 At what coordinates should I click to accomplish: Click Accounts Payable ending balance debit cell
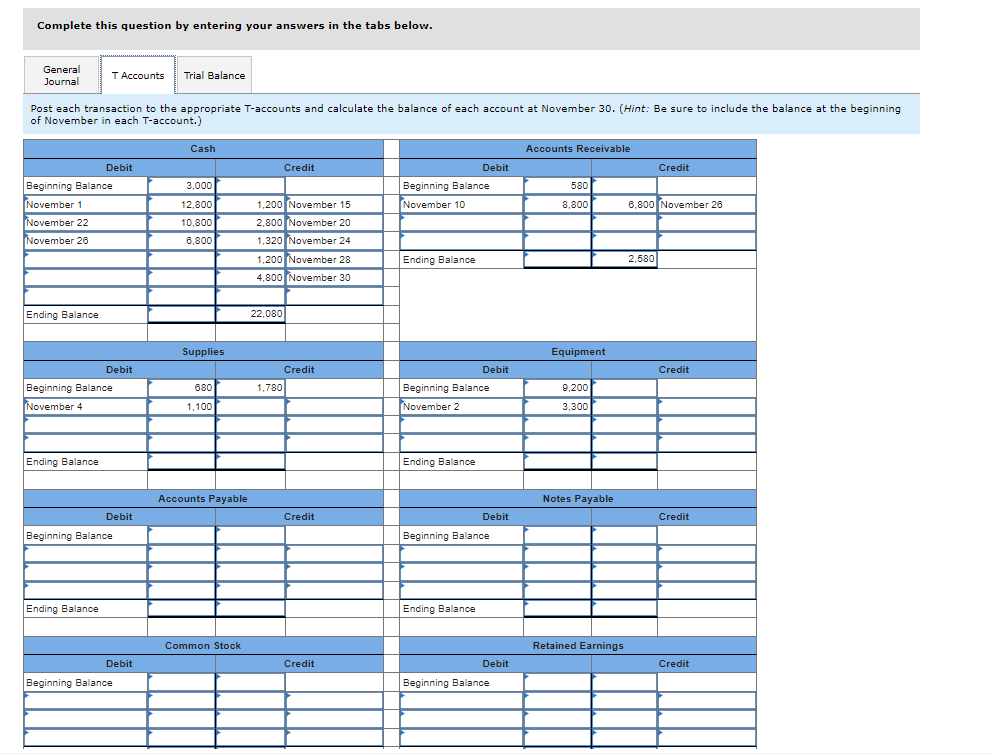tap(181, 609)
